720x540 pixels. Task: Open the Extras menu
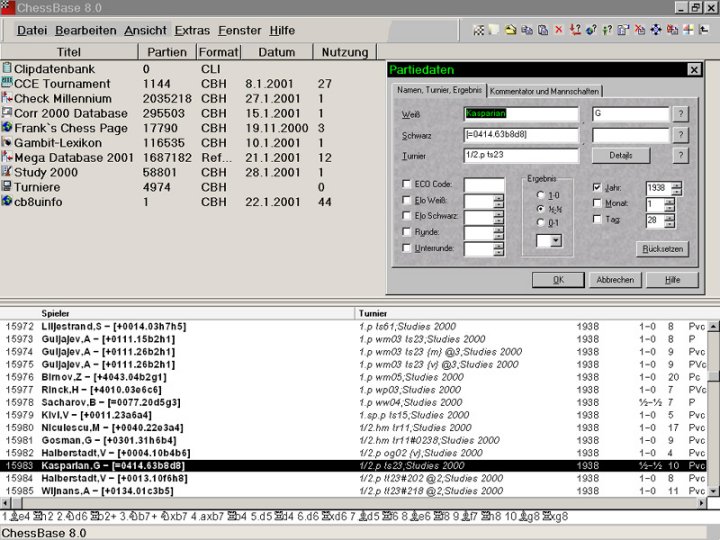point(192,30)
